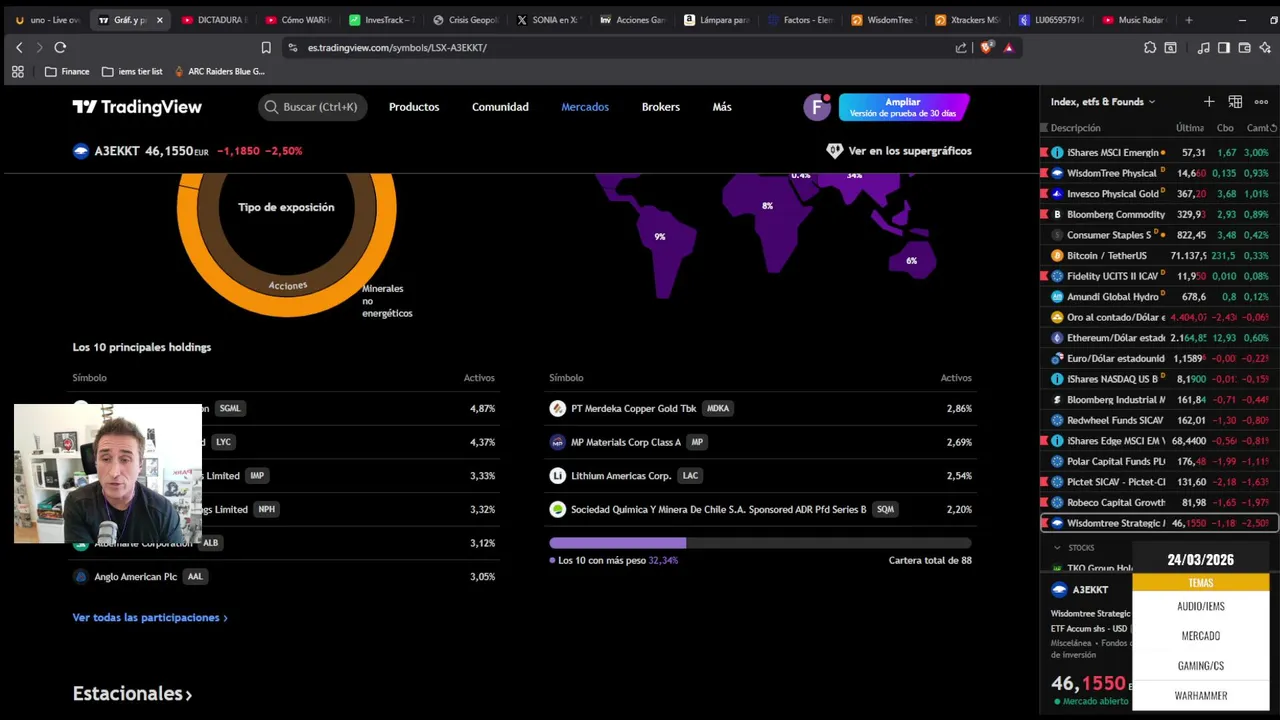Open a new browser tab with plus icon

pyautogui.click(x=1188, y=20)
